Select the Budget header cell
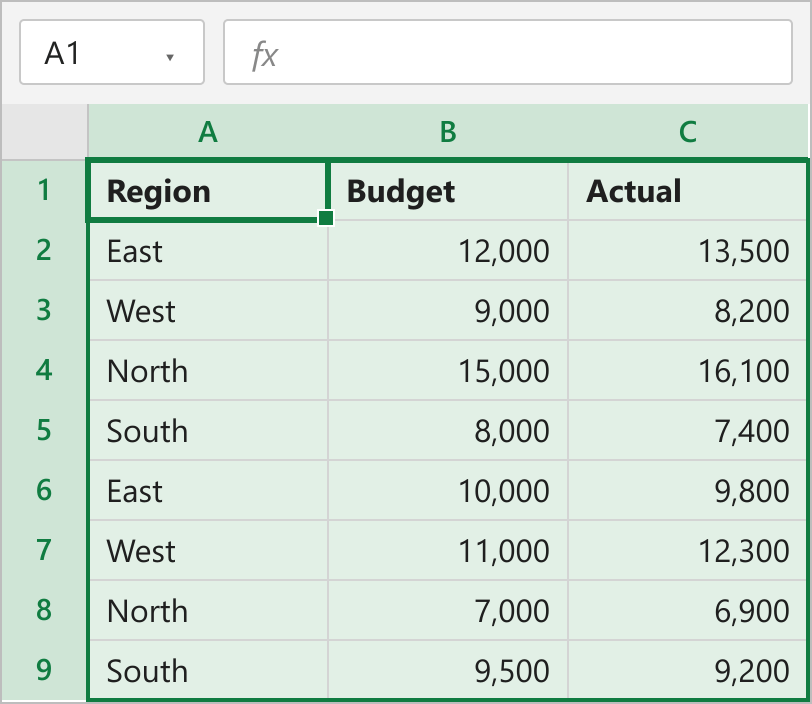The width and height of the screenshot is (812, 704). (448, 191)
